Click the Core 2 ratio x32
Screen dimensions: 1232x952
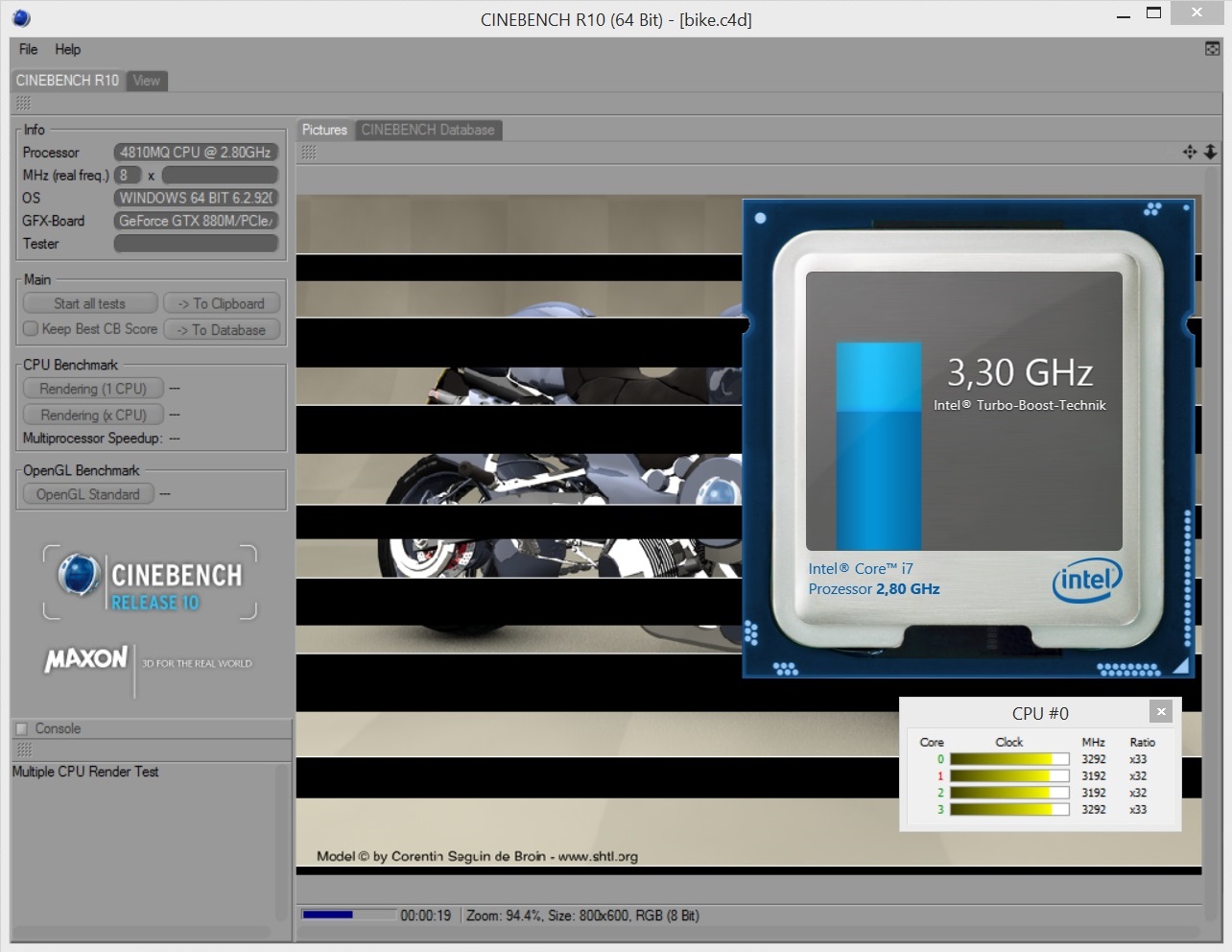pos(1138,793)
